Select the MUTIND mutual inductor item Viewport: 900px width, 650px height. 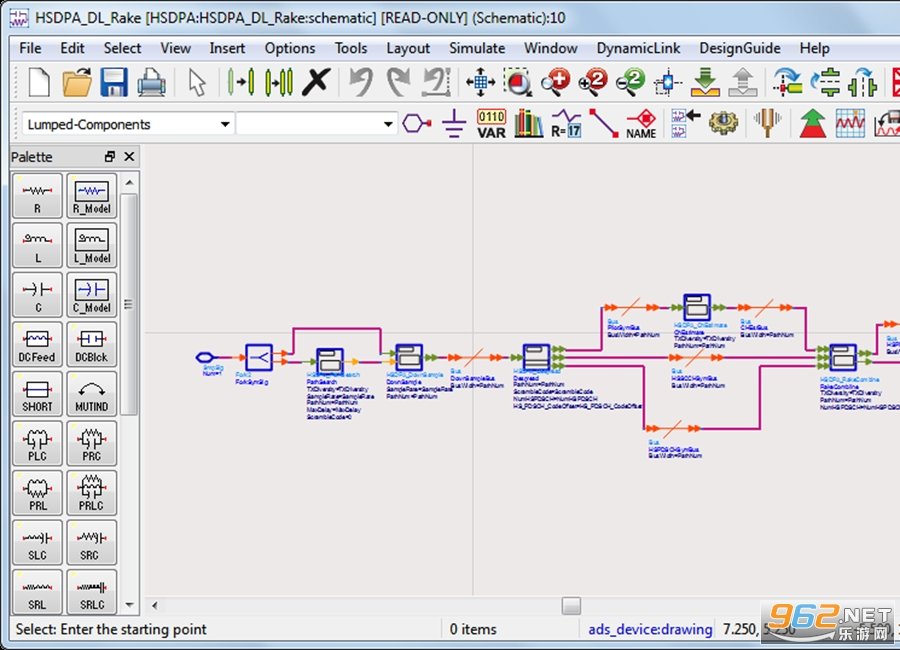[92, 393]
